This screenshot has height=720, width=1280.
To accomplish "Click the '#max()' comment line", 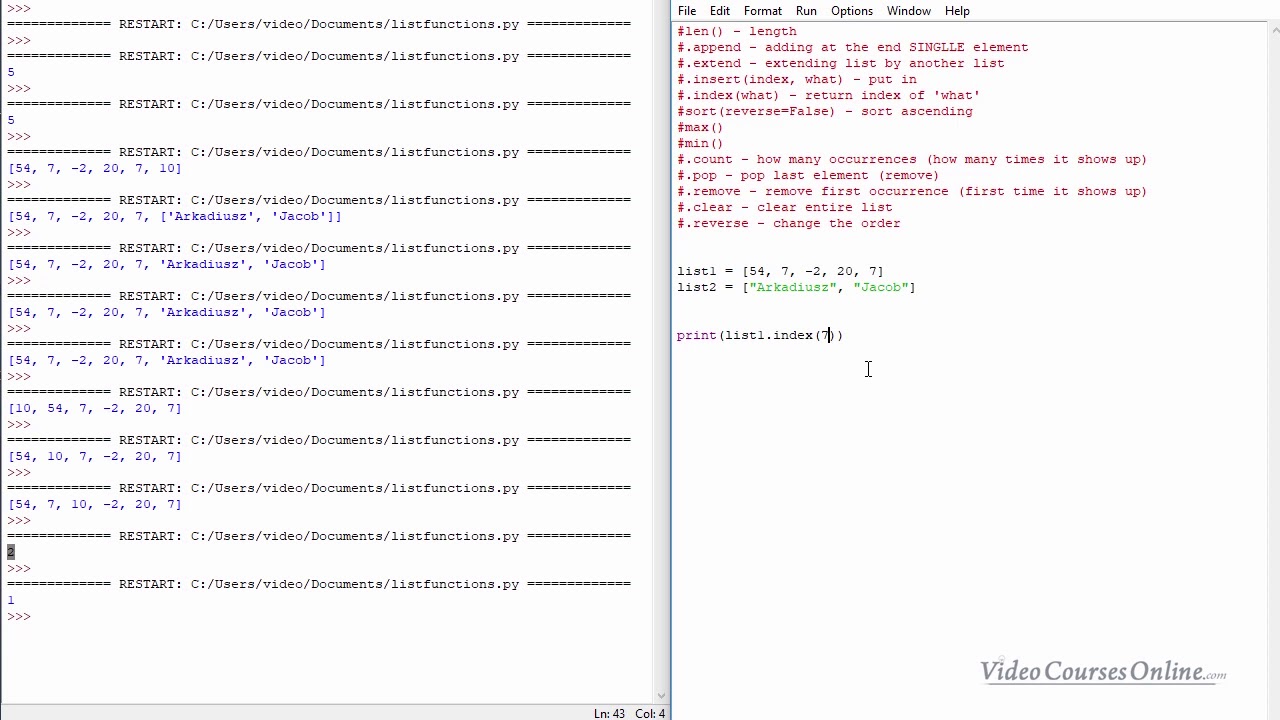I will pyautogui.click(x=700, y=127).
